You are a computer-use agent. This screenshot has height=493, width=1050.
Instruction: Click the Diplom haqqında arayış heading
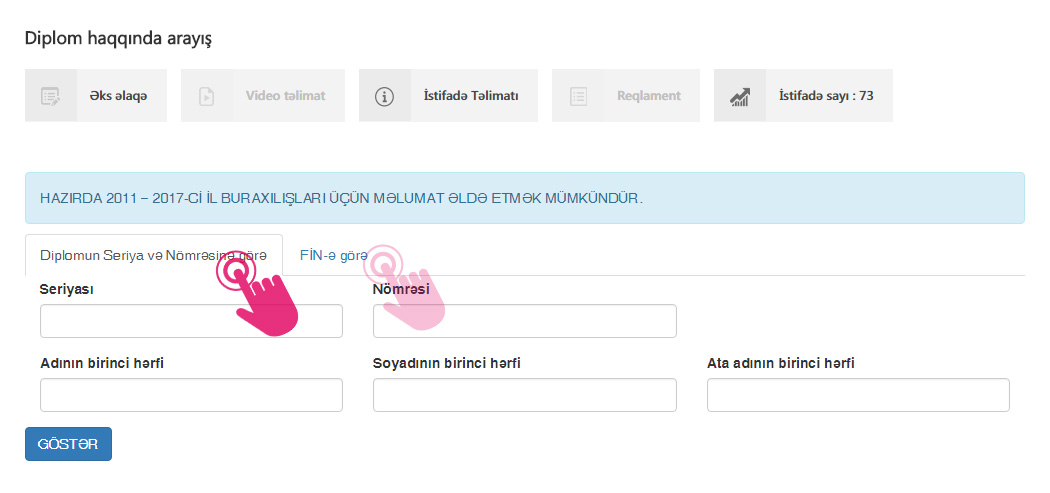[119, 38]
